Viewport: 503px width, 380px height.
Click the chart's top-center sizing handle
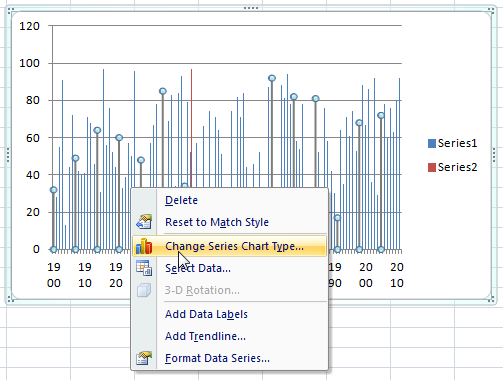(251, 8)
